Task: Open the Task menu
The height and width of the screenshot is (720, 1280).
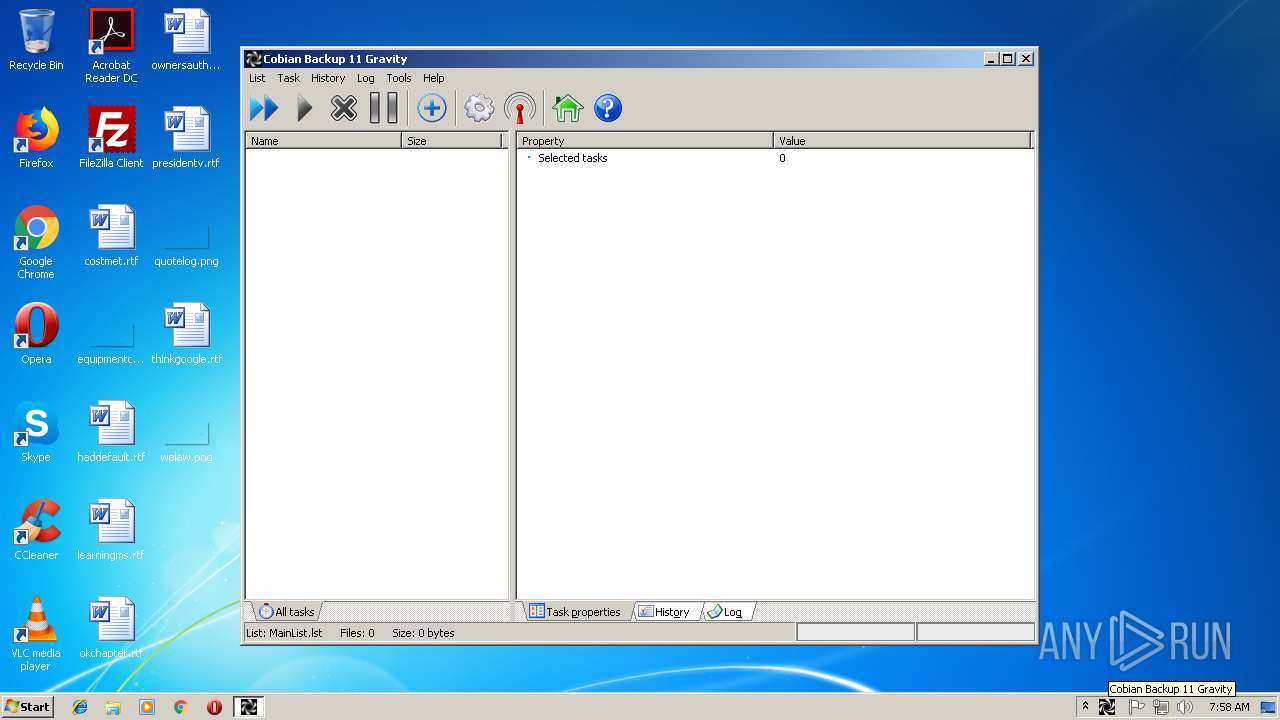Action: tap(288, 78)
